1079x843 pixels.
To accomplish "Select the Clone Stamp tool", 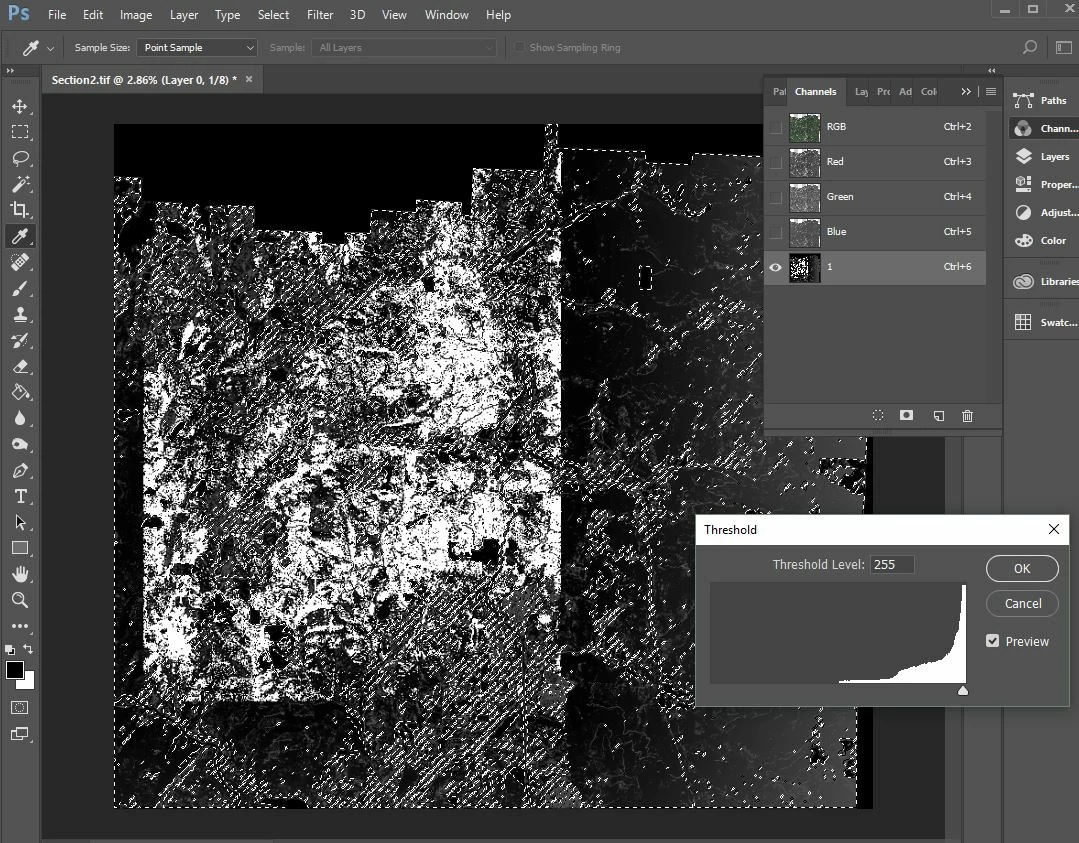I will pos(20,314).
